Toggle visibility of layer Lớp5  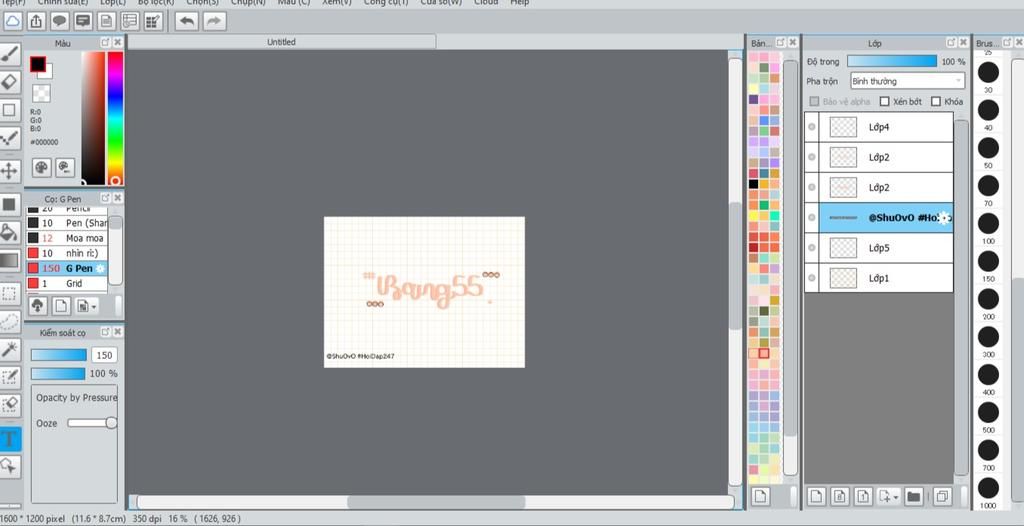812,248
